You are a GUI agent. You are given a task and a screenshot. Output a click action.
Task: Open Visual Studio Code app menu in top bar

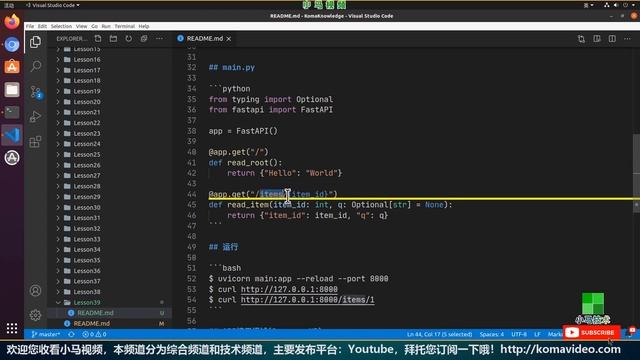pyautogui.click(x=53, y=5)
